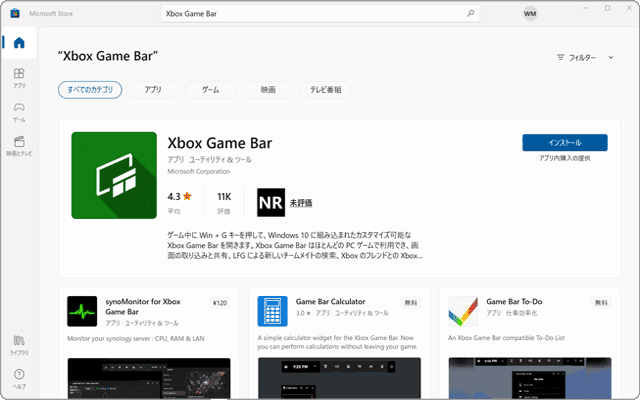This screenshot has width=640, height=400.
Task: Click 無料 badge on Game Bar To-Do
Action: point(601,303)
